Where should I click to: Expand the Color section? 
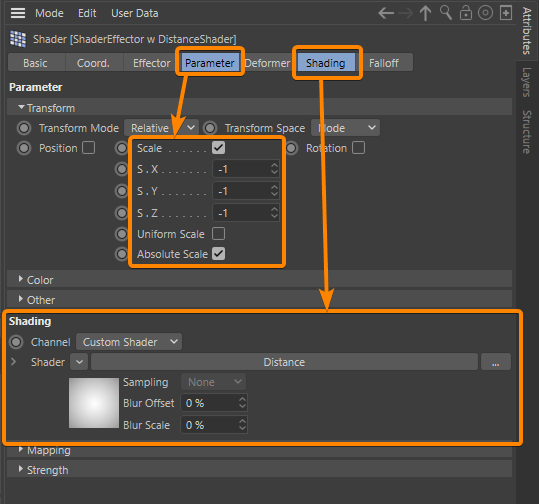pos(21,279)
